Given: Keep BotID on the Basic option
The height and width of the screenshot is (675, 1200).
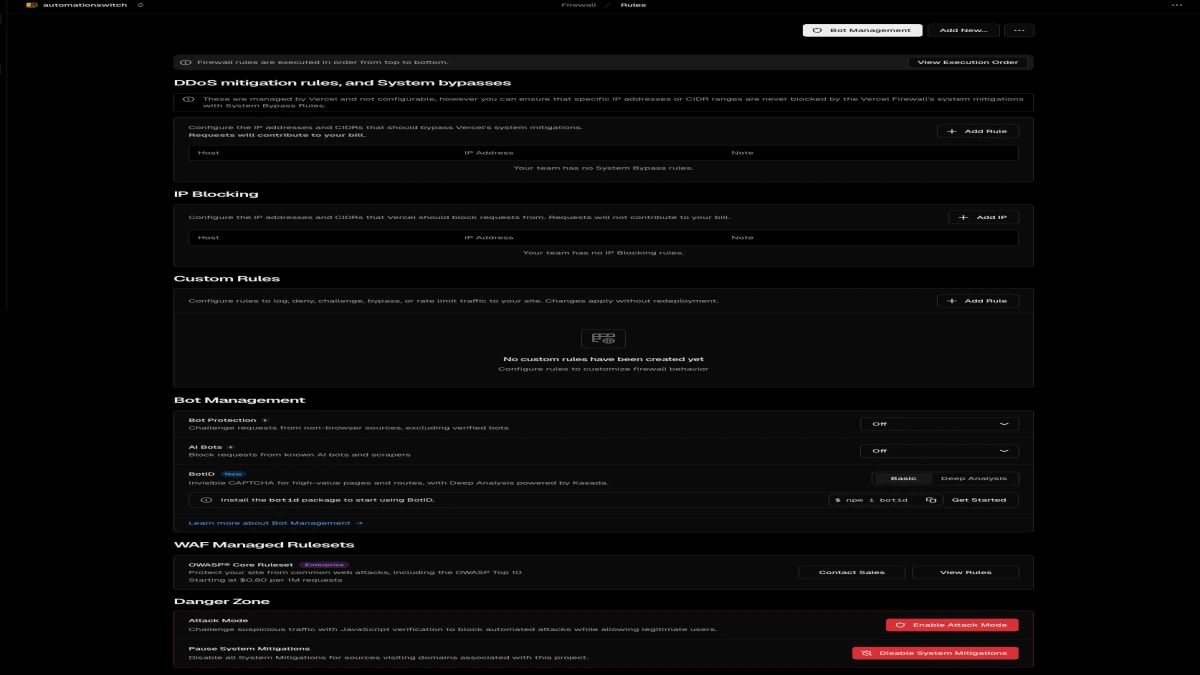Looking at the screenshot, I should pyautogui.click(x=905, y=478).
